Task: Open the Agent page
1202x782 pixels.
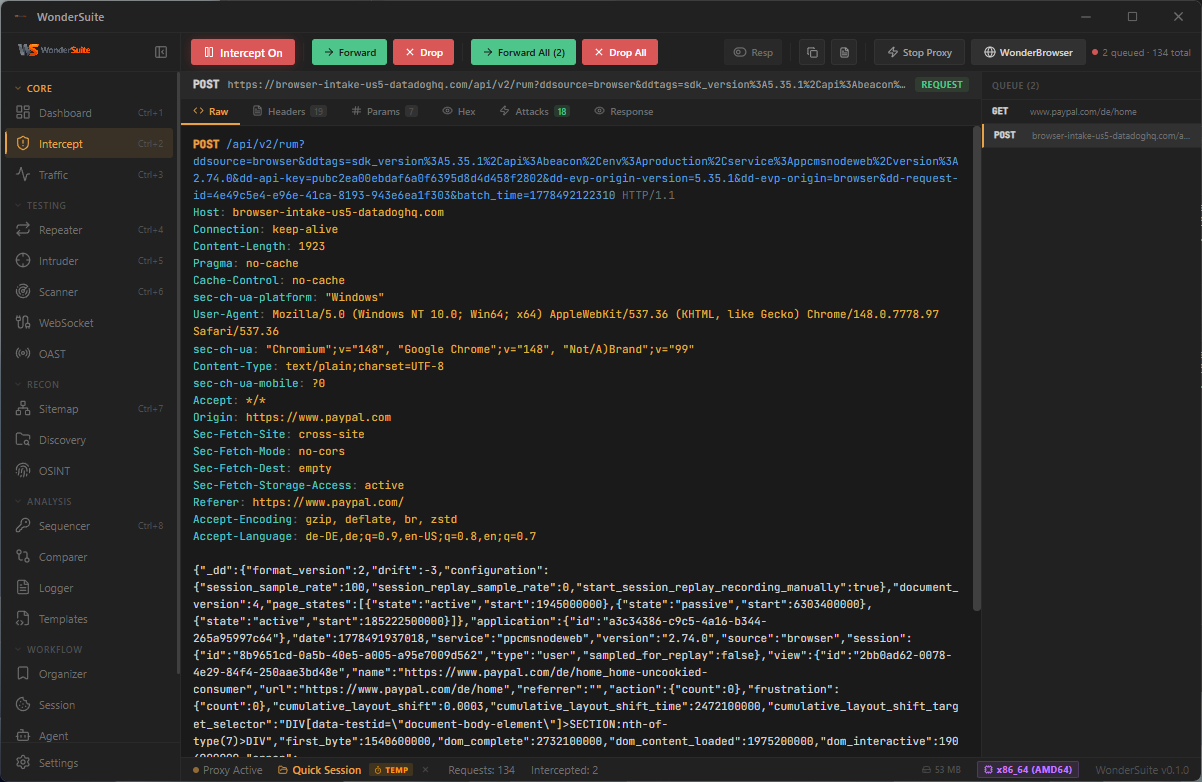Action: pos(88,736)
